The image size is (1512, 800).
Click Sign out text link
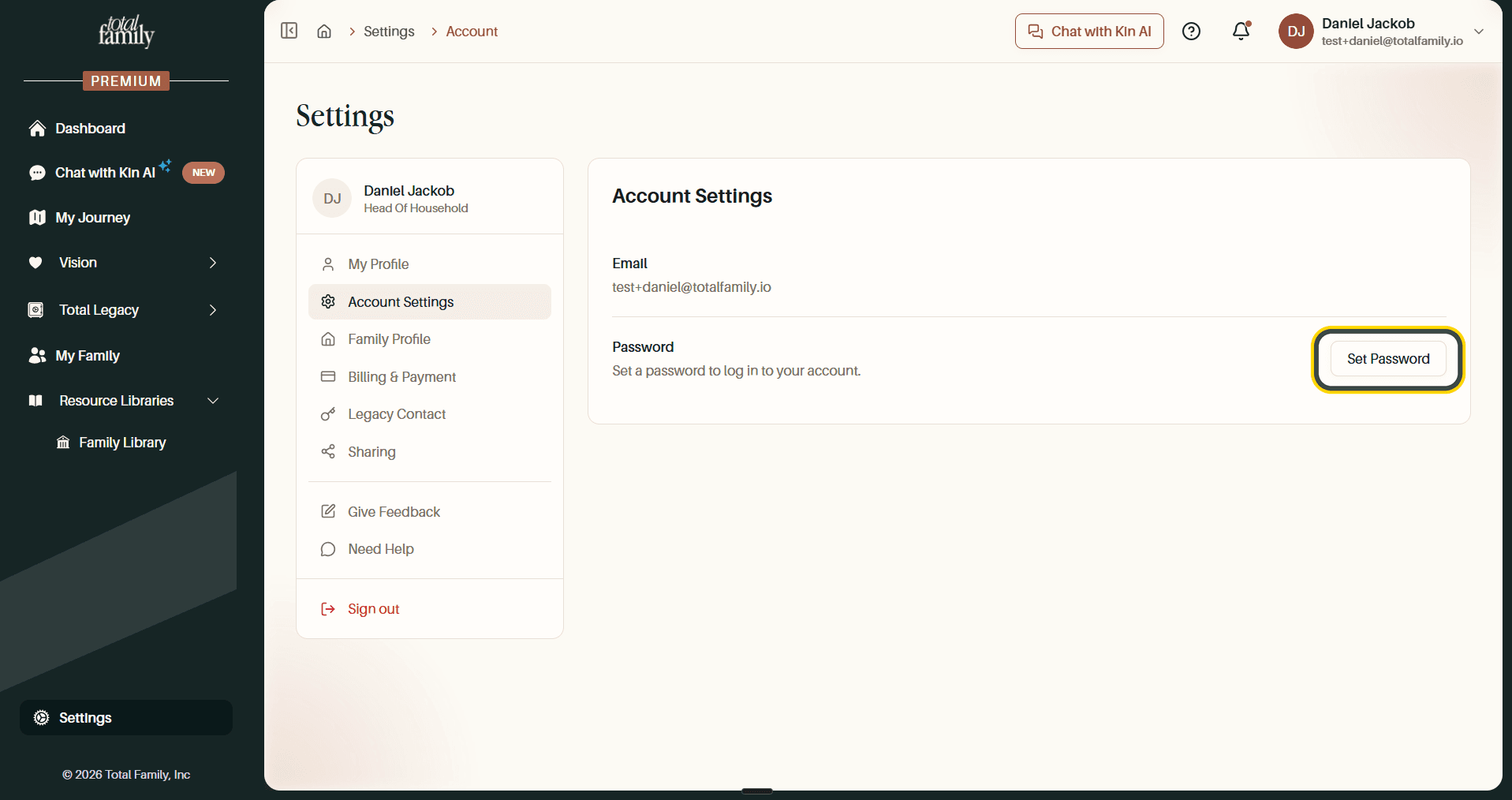(x=374, y=609)
